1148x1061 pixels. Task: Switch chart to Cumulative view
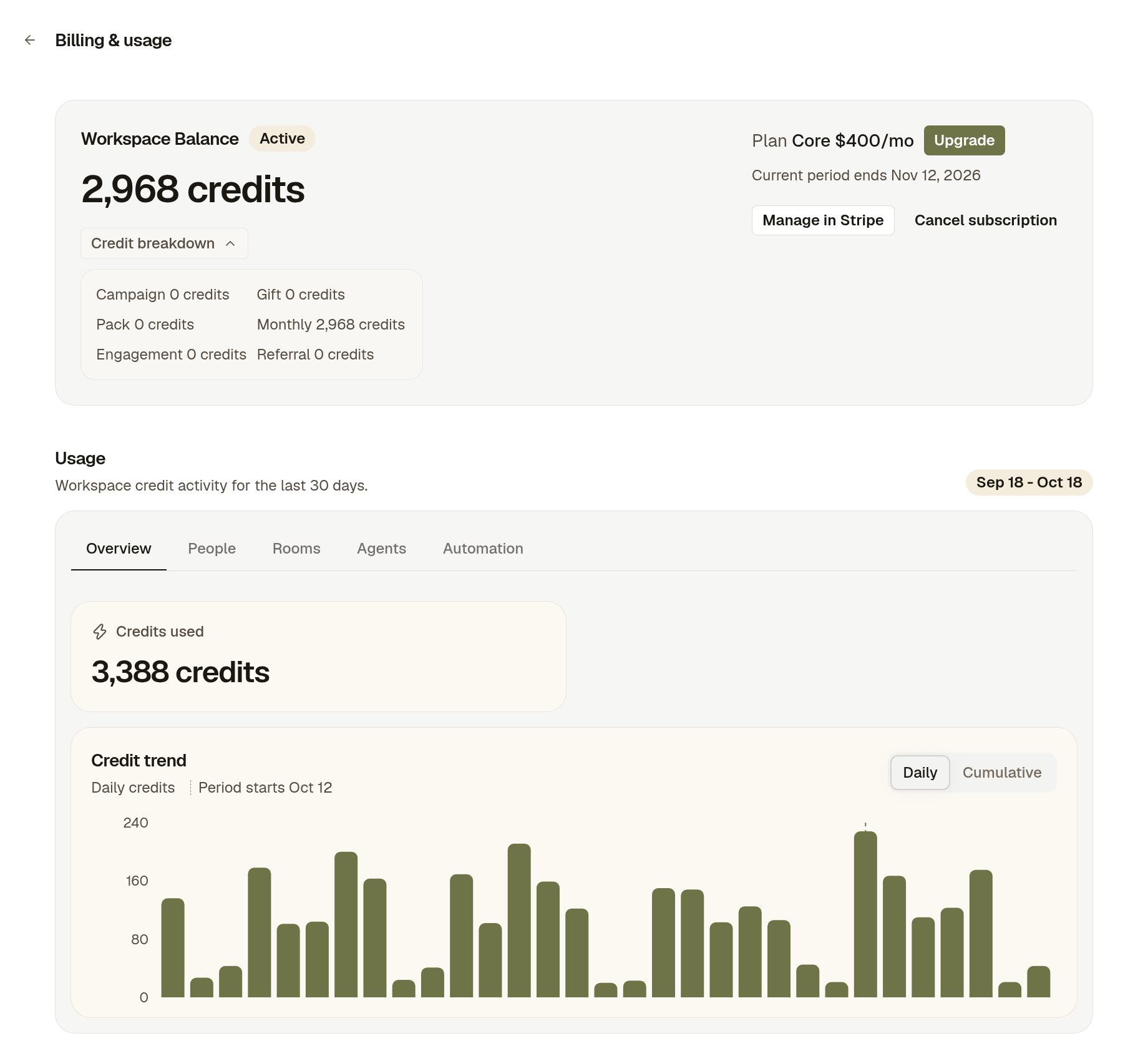pyautogui.click(x=1001, y=773)
